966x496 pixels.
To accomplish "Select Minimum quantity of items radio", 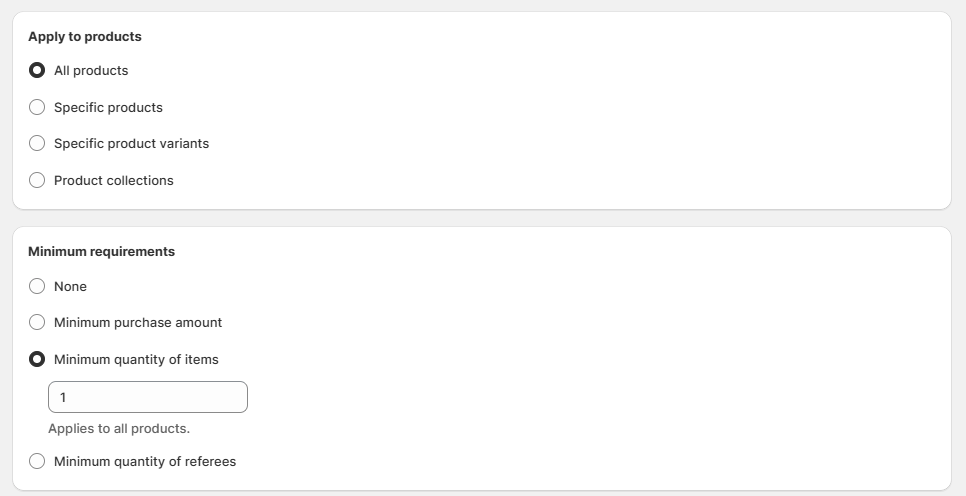I will pyautogui.click(x=37, y=359).
